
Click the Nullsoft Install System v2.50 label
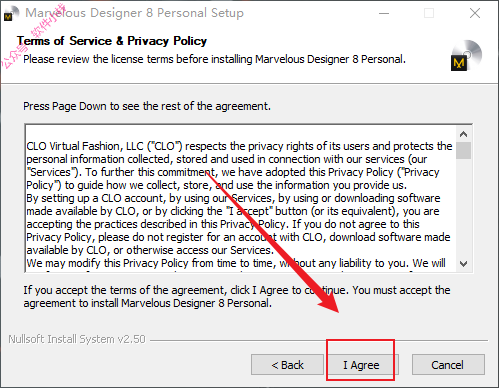(x=77, y=339)
